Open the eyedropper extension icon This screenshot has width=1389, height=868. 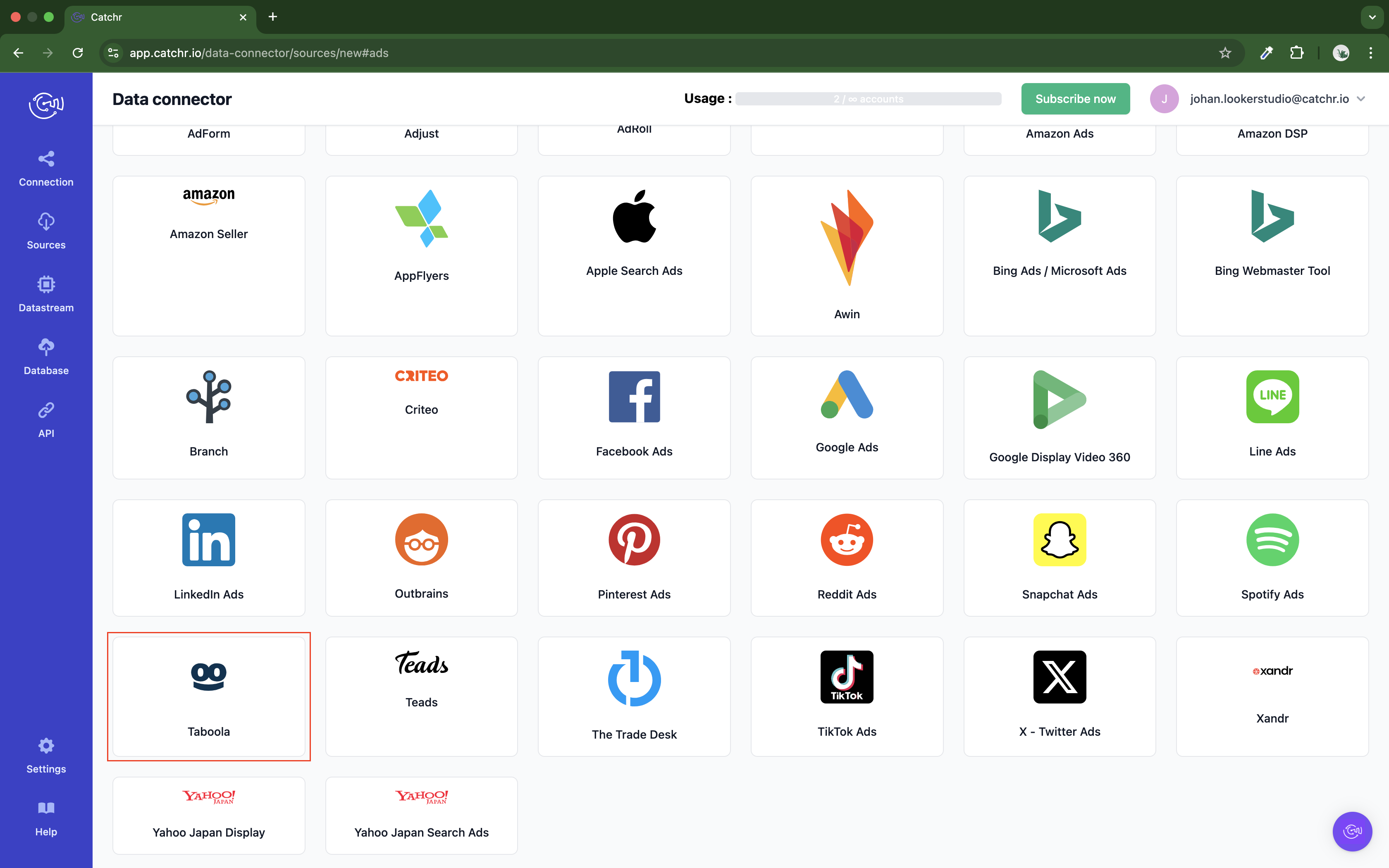[x=1267, y=53]
